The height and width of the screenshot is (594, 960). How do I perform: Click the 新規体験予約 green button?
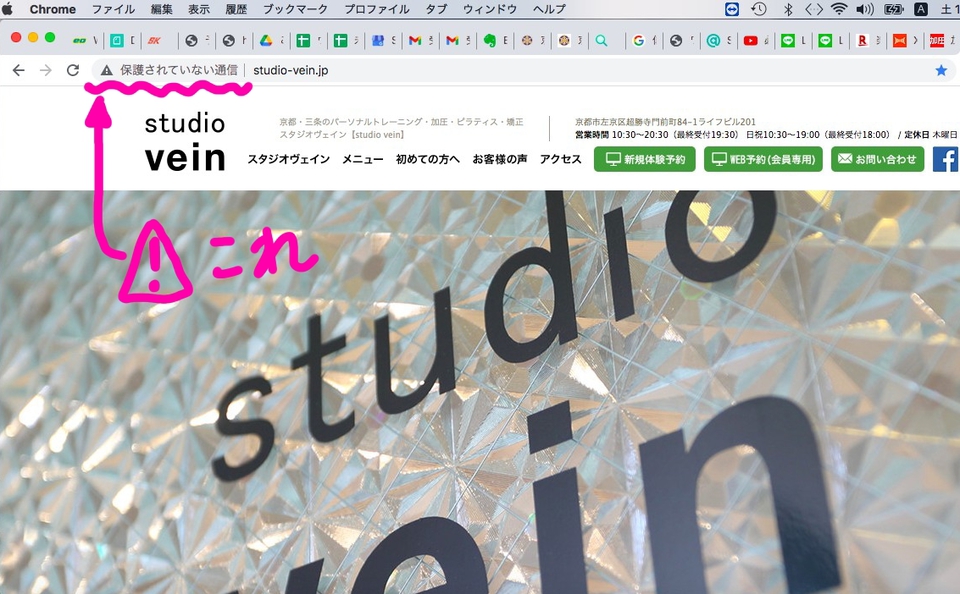[x=645, y=159]
